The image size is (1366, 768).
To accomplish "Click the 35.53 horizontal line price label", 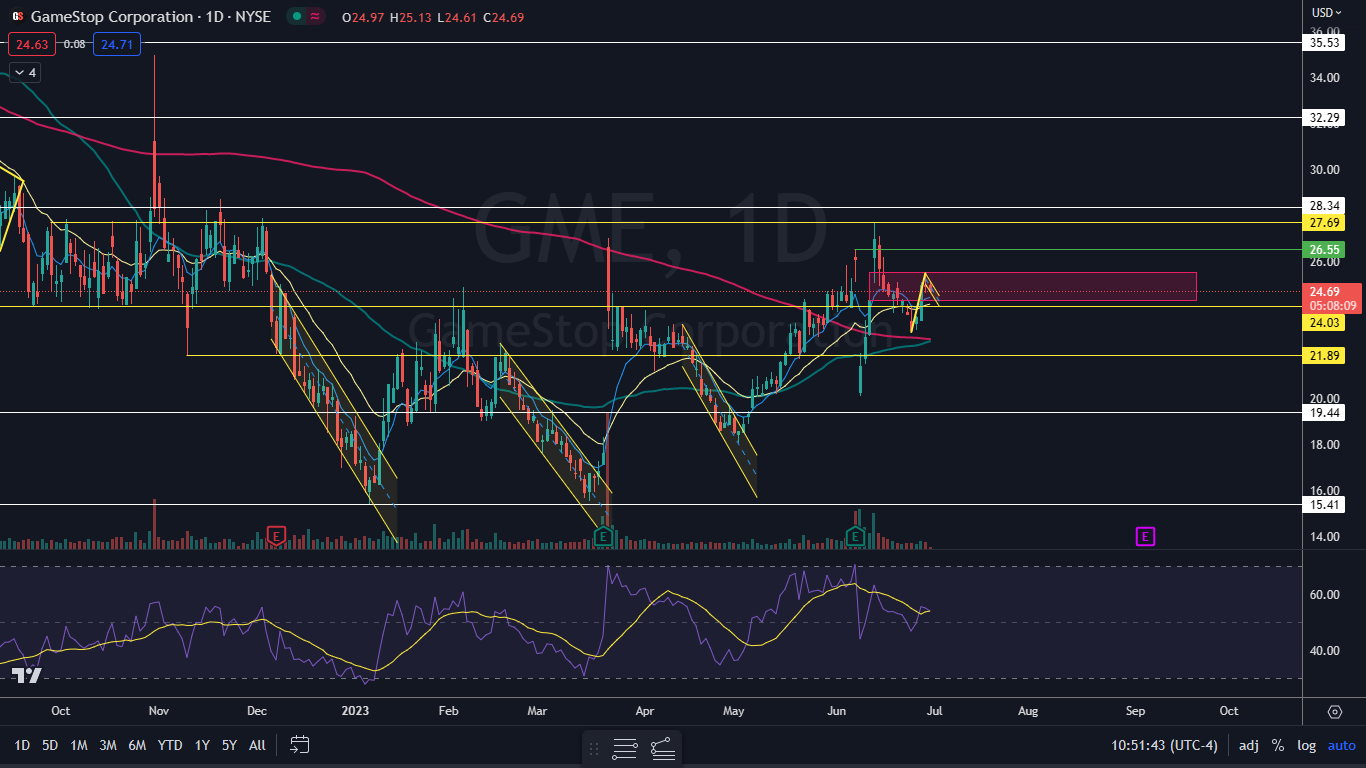I will click(1323, 42).
